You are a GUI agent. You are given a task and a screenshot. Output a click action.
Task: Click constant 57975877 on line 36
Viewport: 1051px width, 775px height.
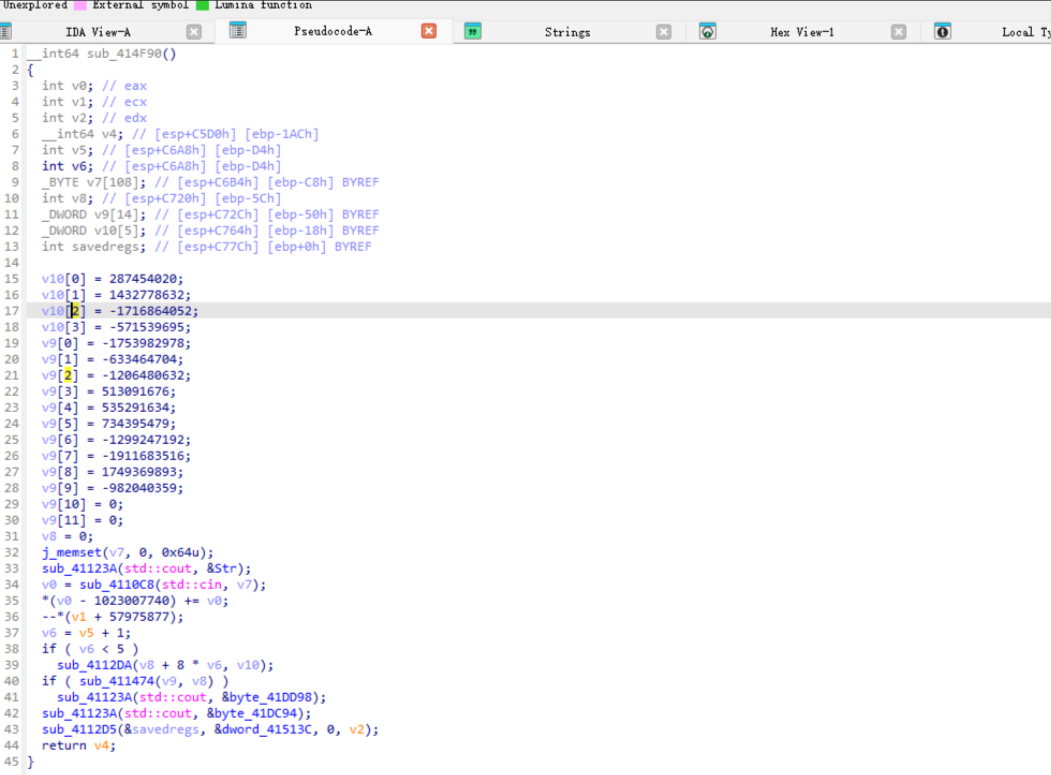point(139,617)
